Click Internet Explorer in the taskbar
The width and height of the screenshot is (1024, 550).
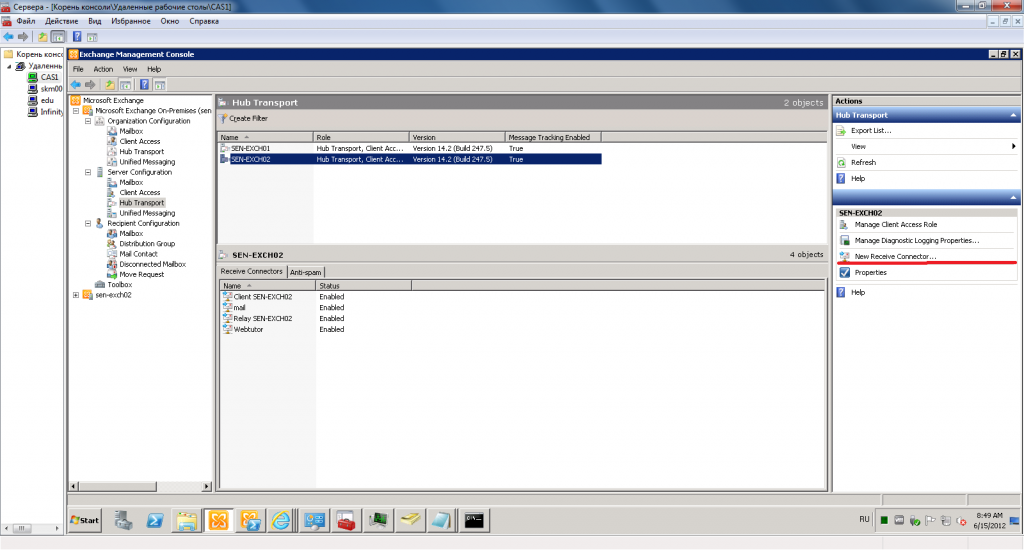281,520
